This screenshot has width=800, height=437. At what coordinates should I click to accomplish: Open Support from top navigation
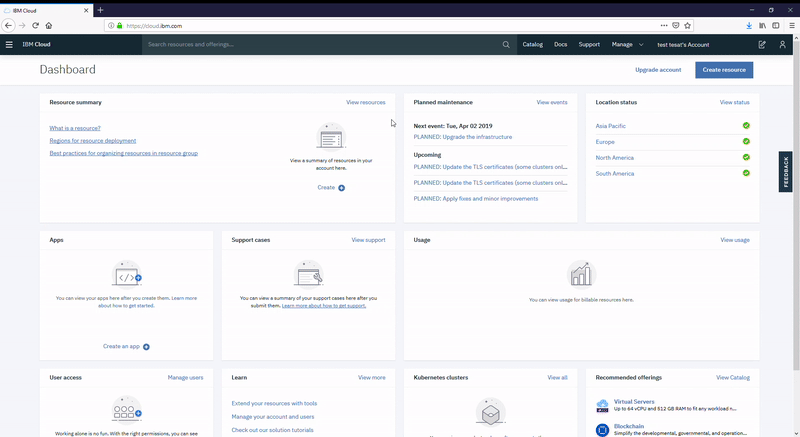coord(589,44)
